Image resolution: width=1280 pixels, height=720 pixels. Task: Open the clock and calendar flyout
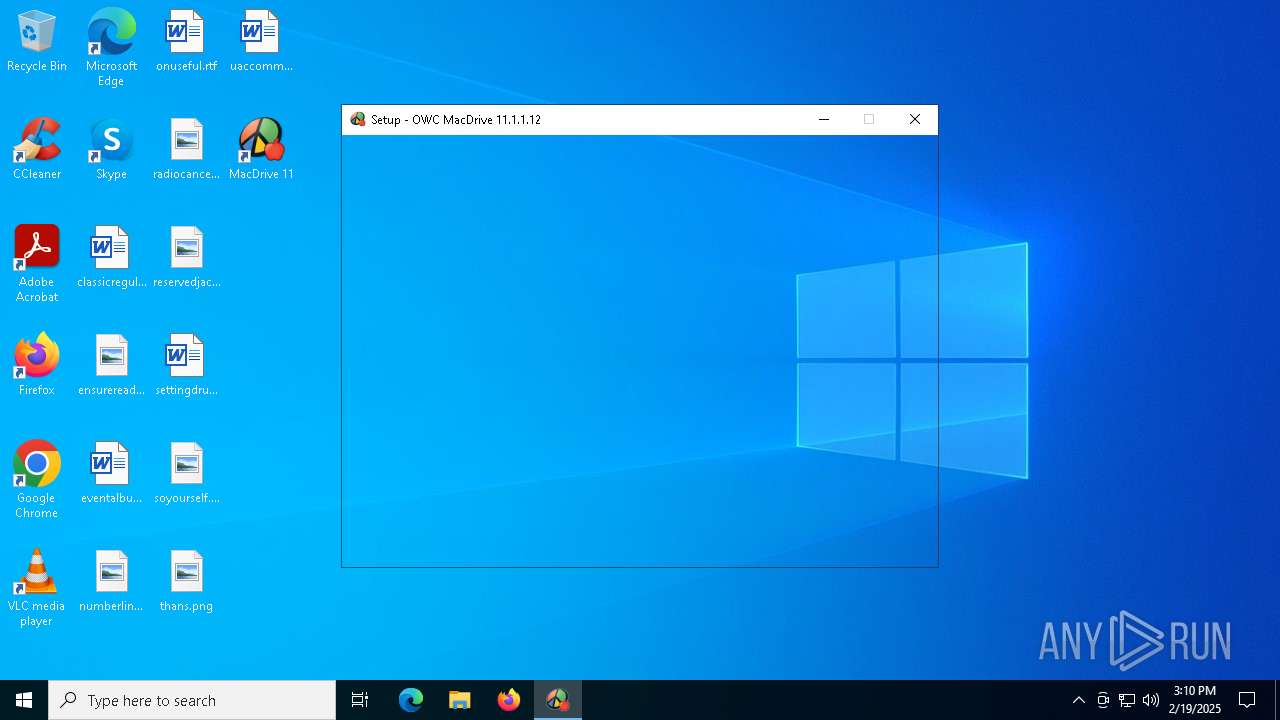pos(1196,700)
